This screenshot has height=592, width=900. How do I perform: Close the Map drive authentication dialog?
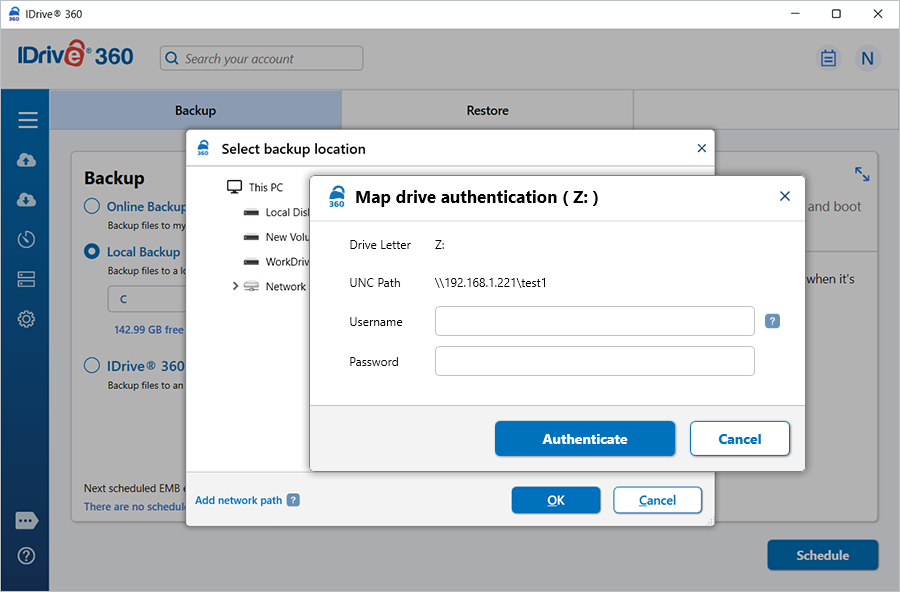[x=785, y=197]
